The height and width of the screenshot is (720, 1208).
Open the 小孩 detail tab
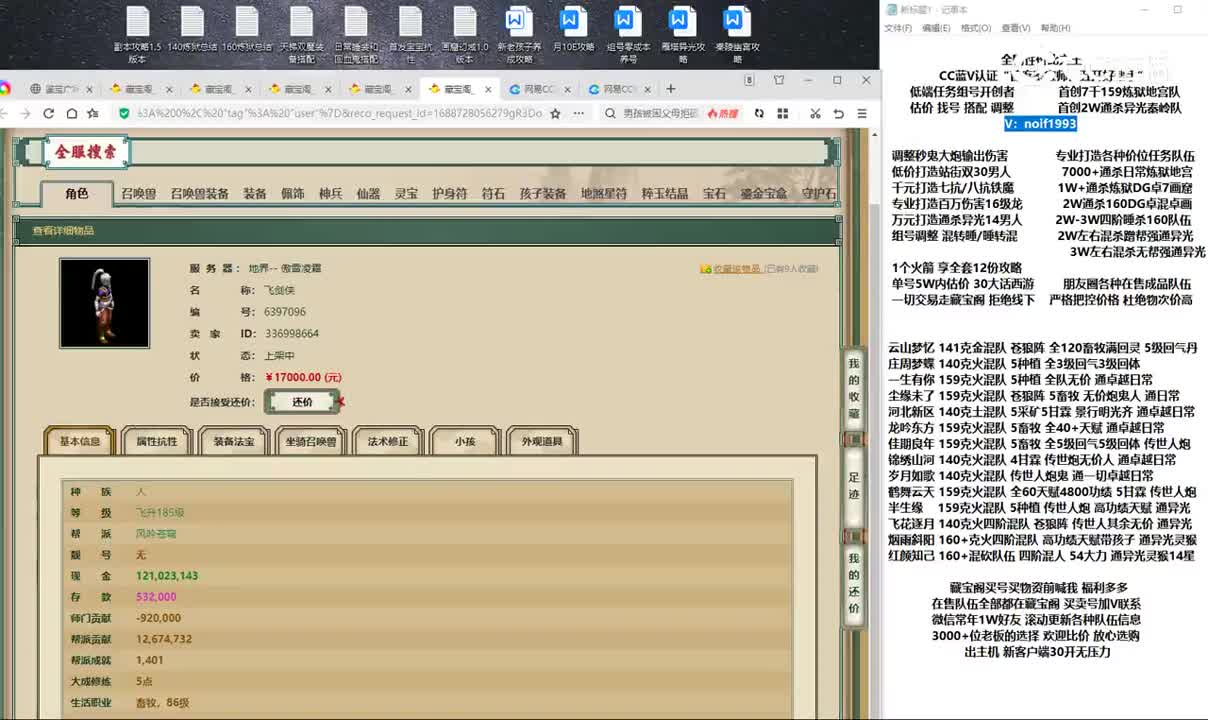[x=465, y=441]
